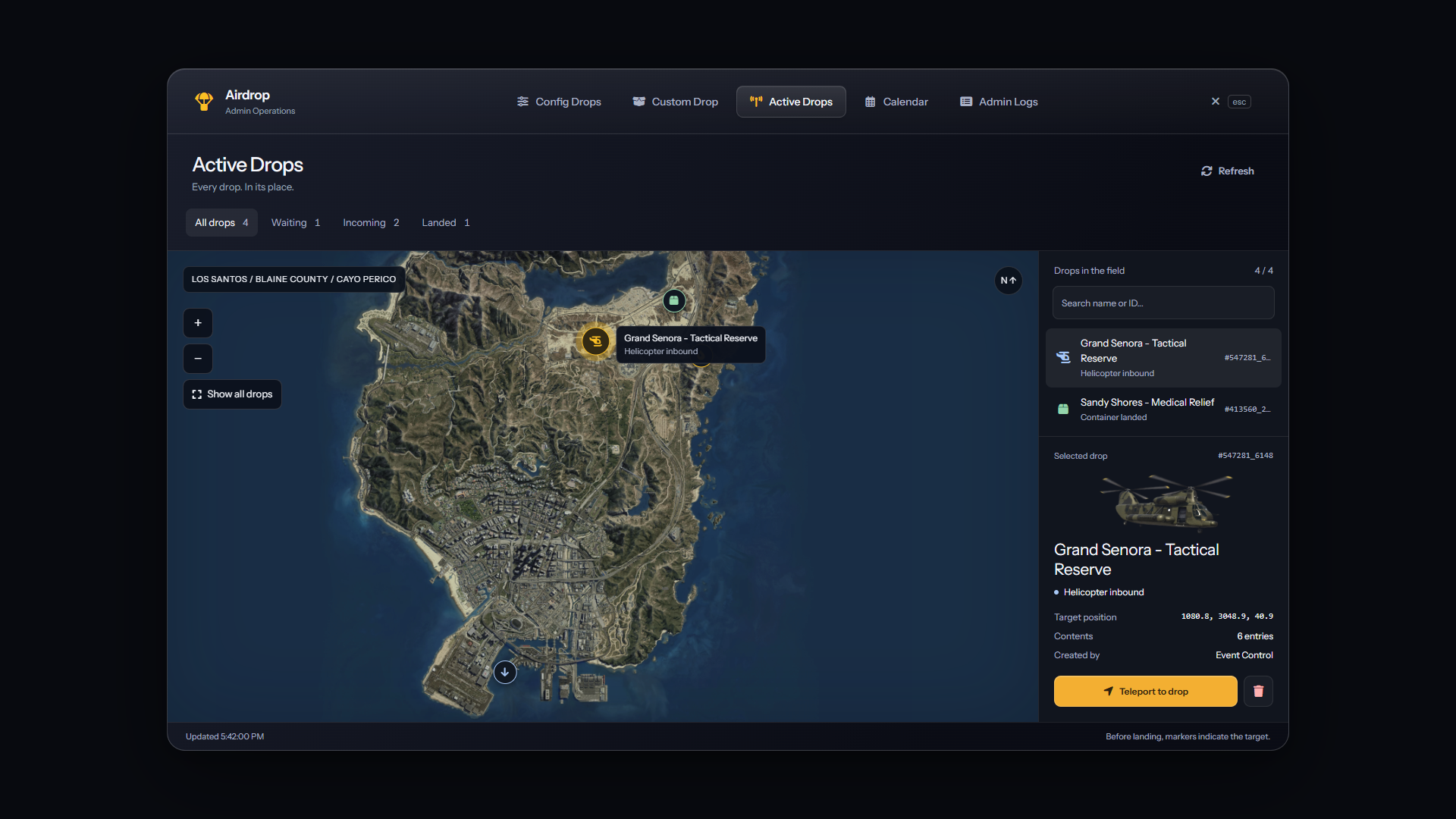Filter by All drops
The image size is (1456, 819).
pyautogui.click(x=221, y=223)
